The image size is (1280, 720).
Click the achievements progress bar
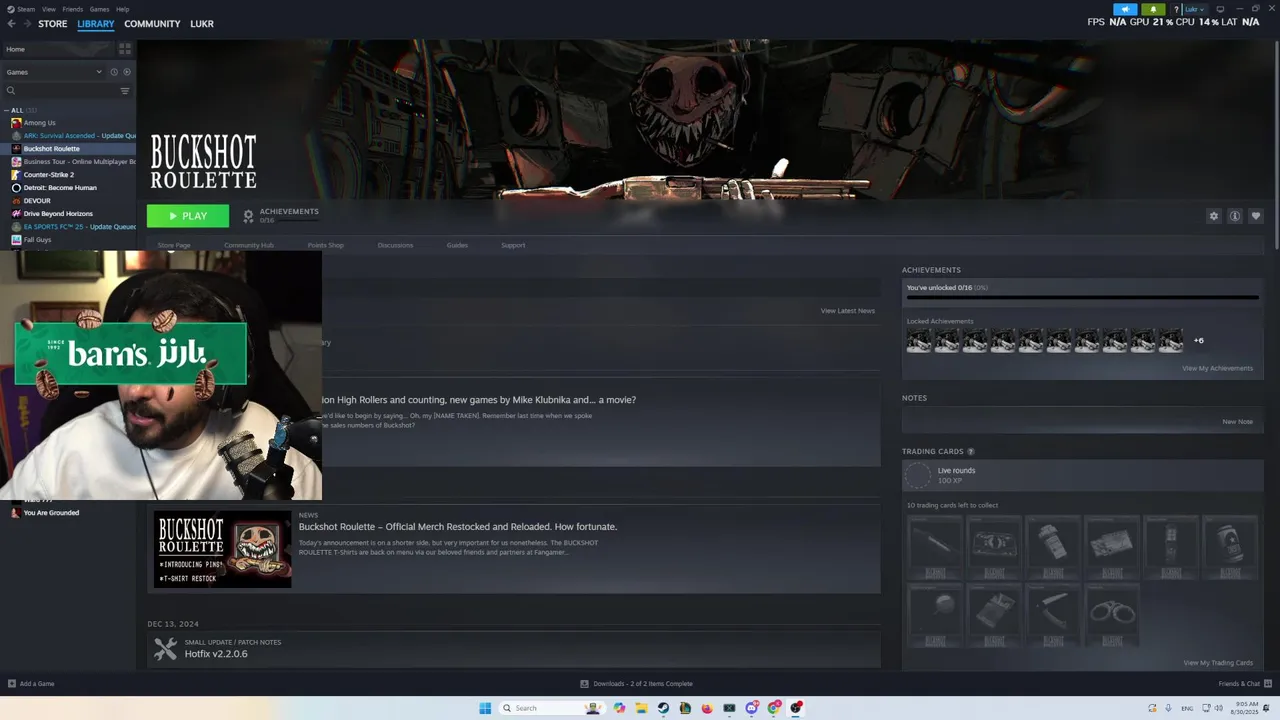coord(1082,297)
